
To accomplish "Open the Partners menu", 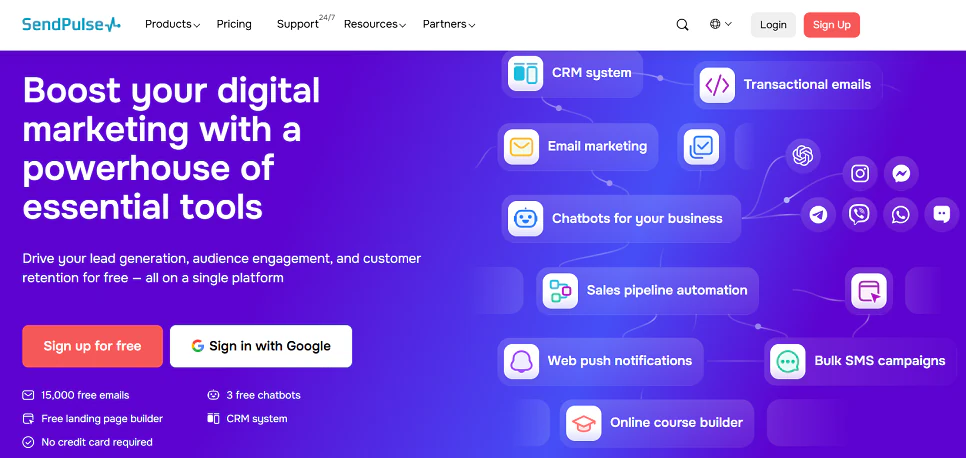I will point(448,24).
